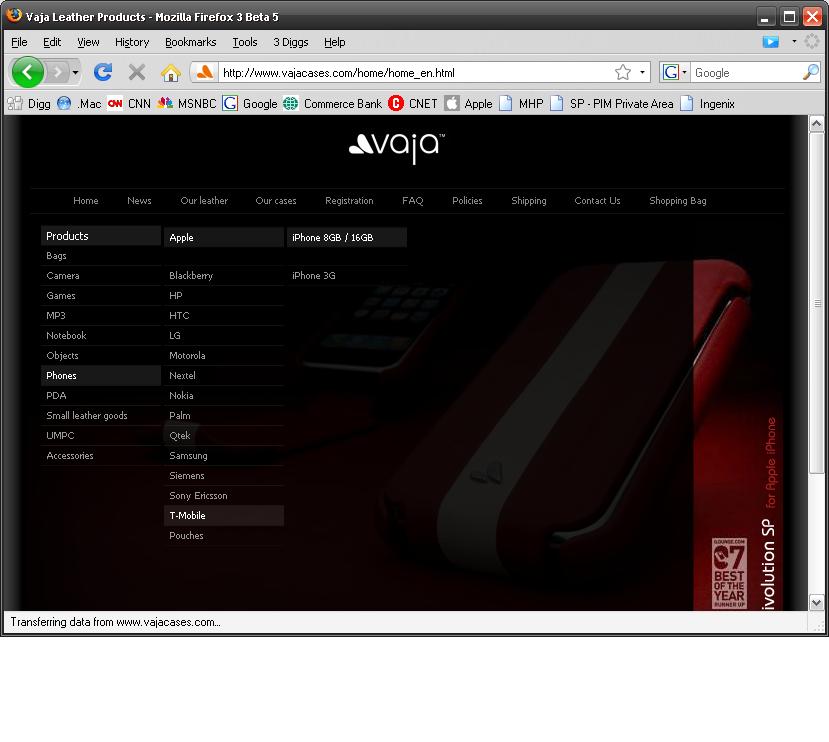Select Phones in Products list

tap(101, 375)
